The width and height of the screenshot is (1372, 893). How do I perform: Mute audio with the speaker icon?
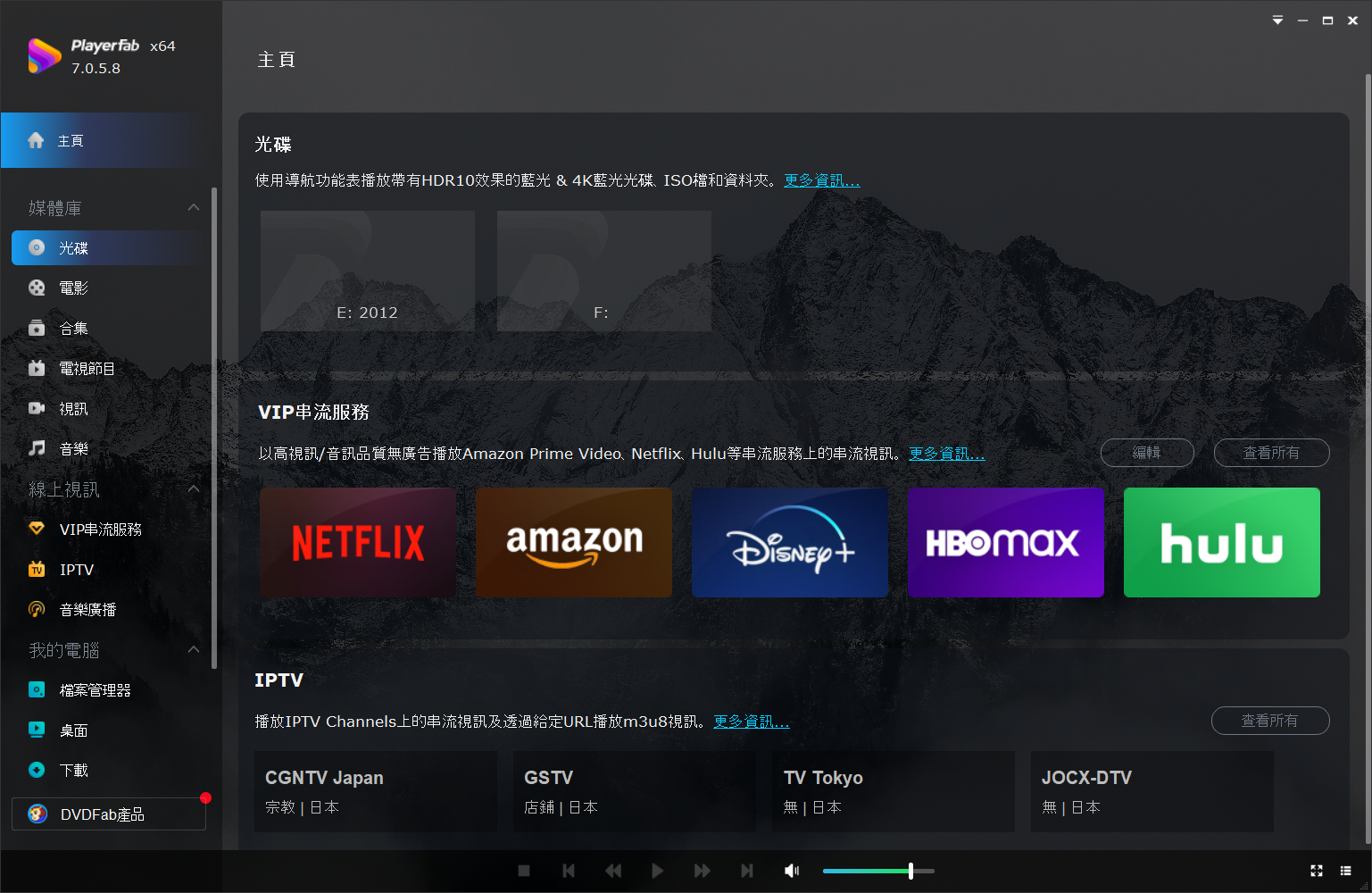click(792, 871)
